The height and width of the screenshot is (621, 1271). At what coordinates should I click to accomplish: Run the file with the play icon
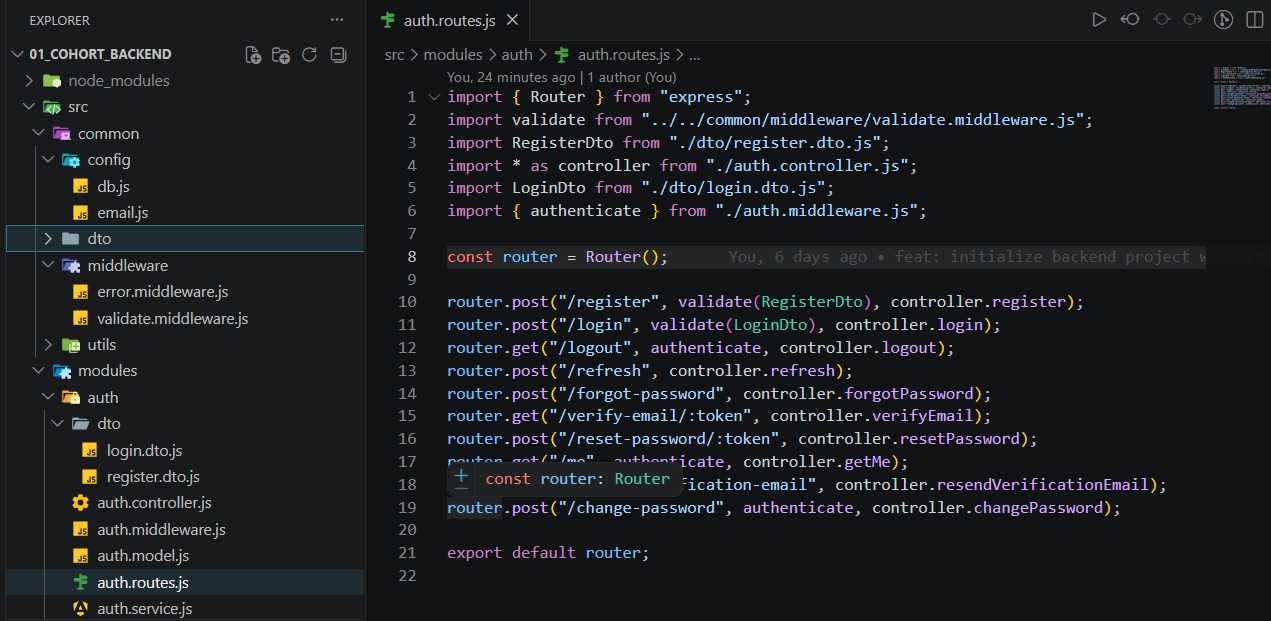coord(1099,20)
